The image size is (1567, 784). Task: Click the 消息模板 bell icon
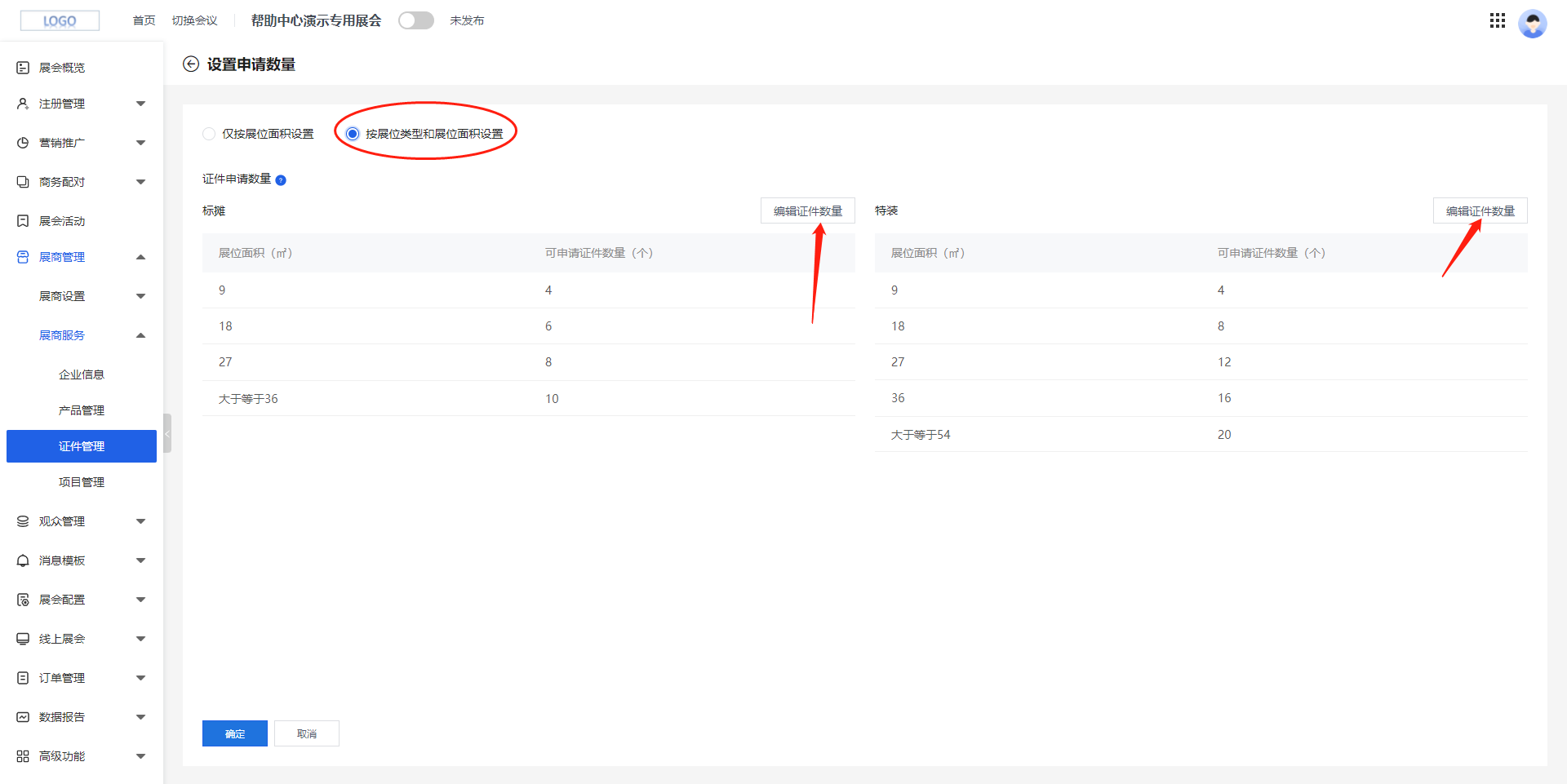click(x=23, y=560)
